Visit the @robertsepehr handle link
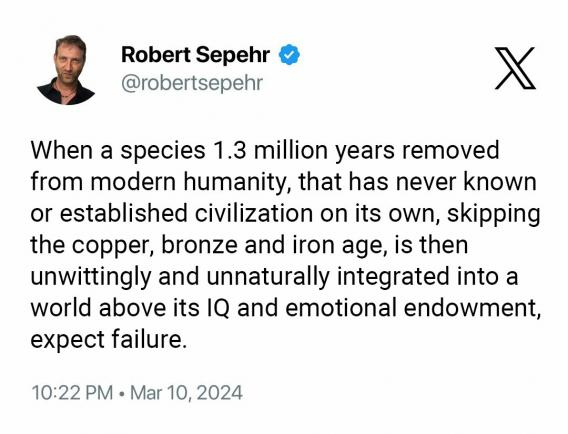 (x=192, y=83)
